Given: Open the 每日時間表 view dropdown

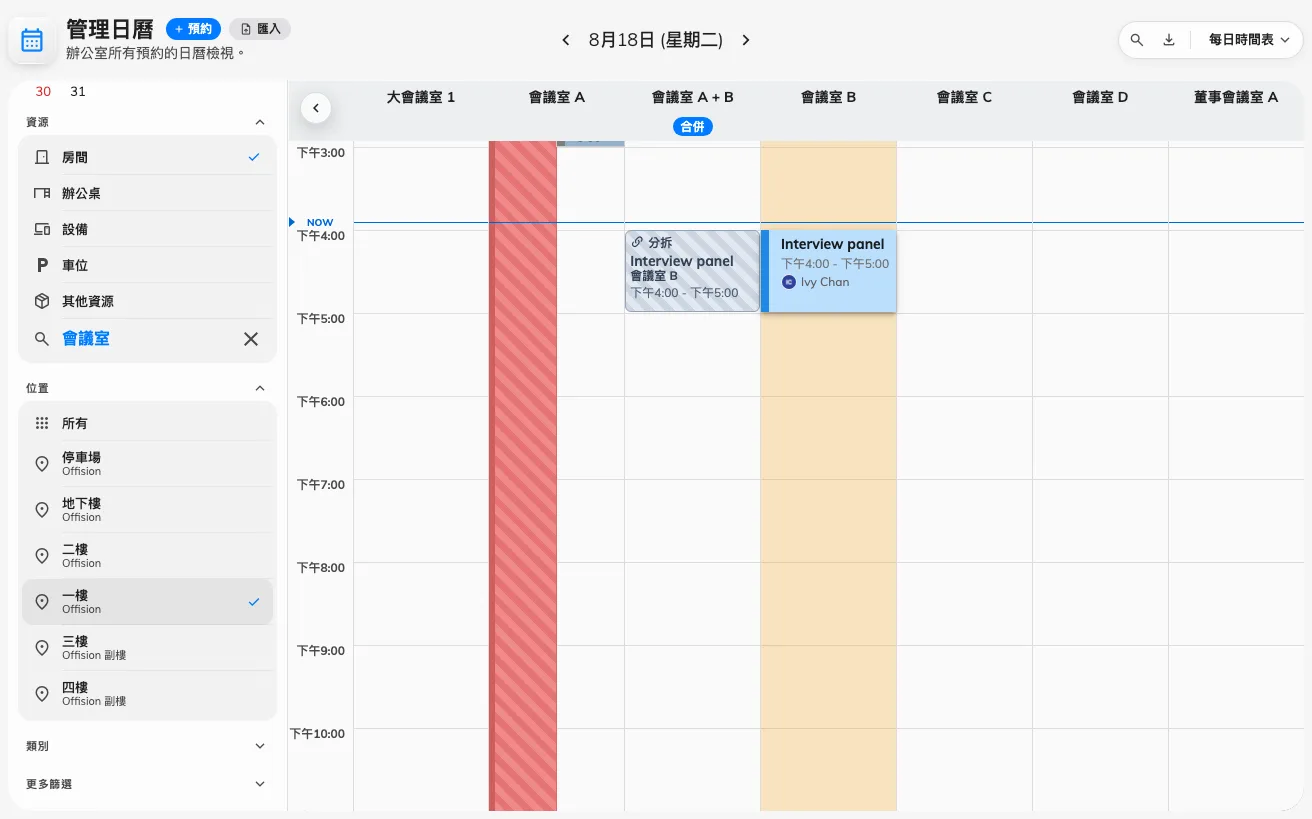Looking at the screenshot, I should tap(1249, 40).
